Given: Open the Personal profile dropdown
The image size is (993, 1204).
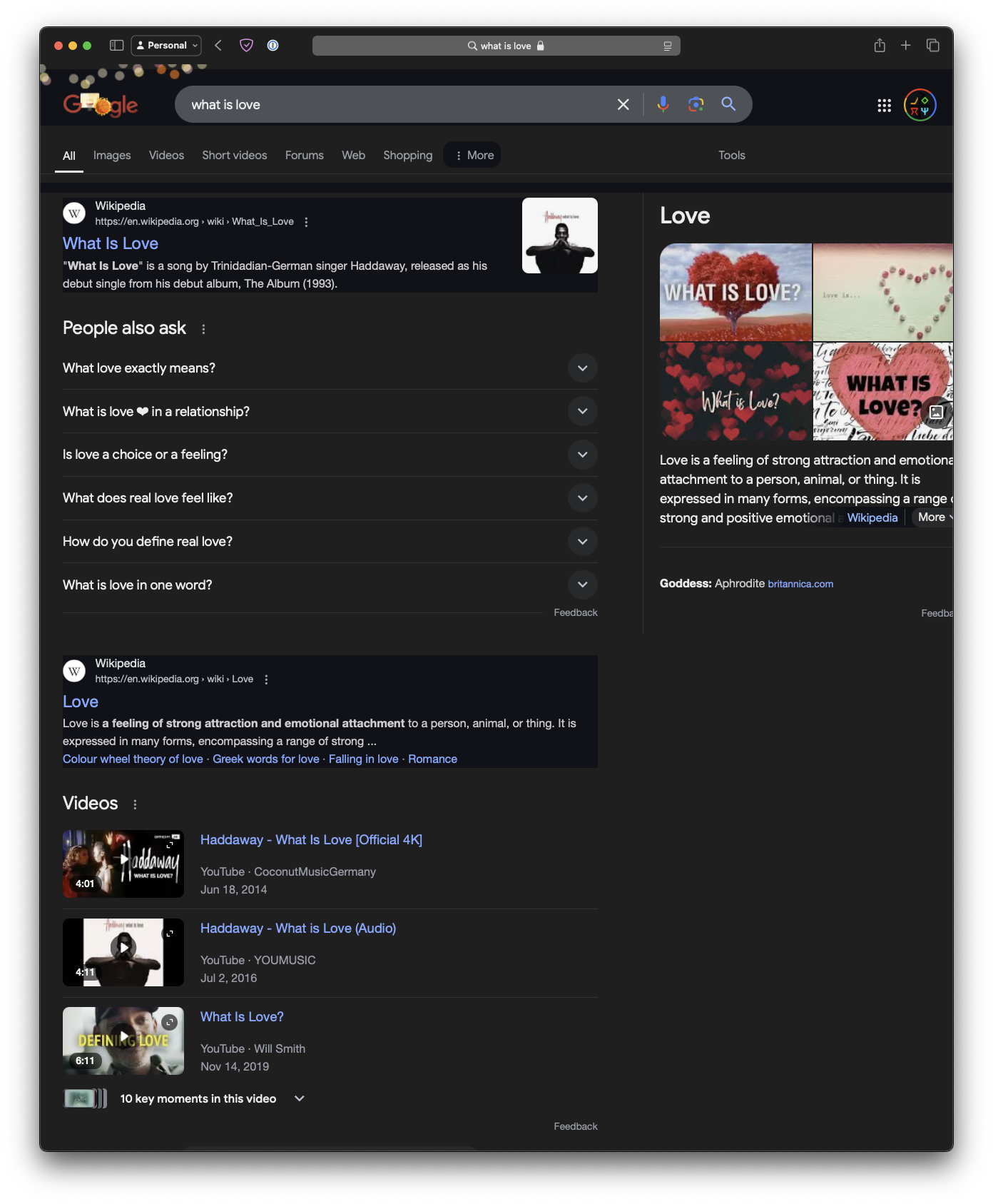Looking at the screenshot, I should [166, 46].
